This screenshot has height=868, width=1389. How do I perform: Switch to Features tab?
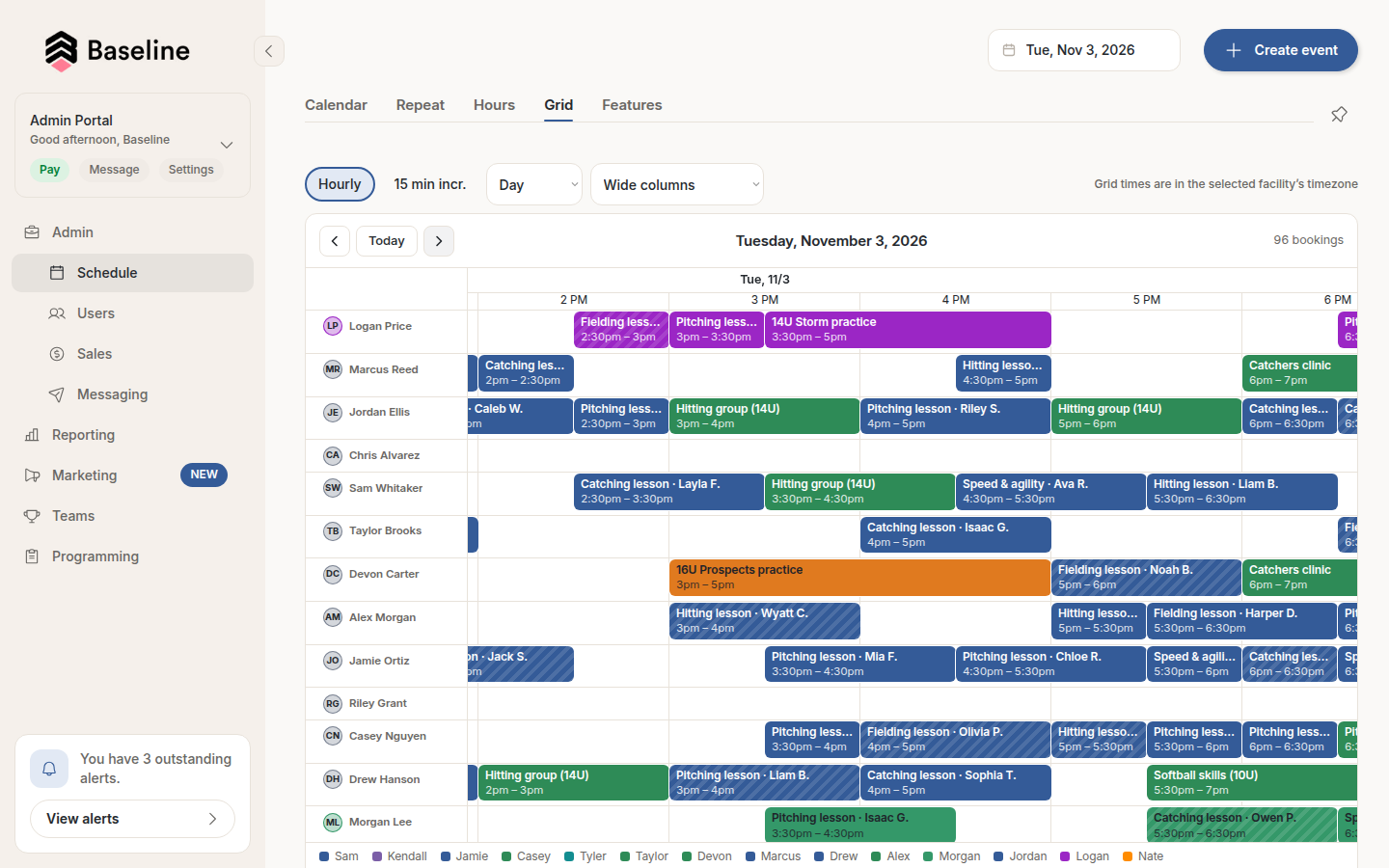click(x=632, y=105)
